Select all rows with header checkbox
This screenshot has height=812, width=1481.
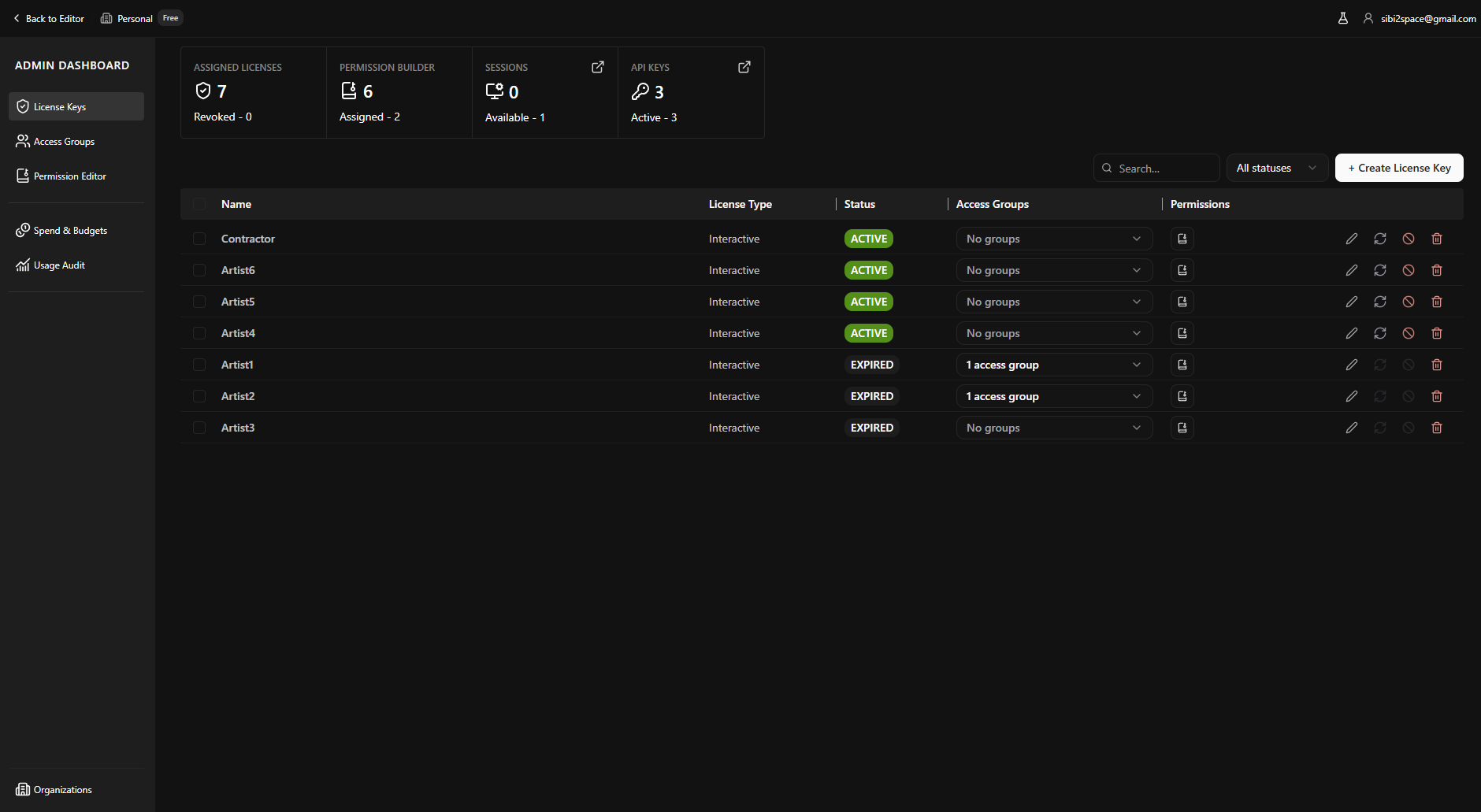199,204
